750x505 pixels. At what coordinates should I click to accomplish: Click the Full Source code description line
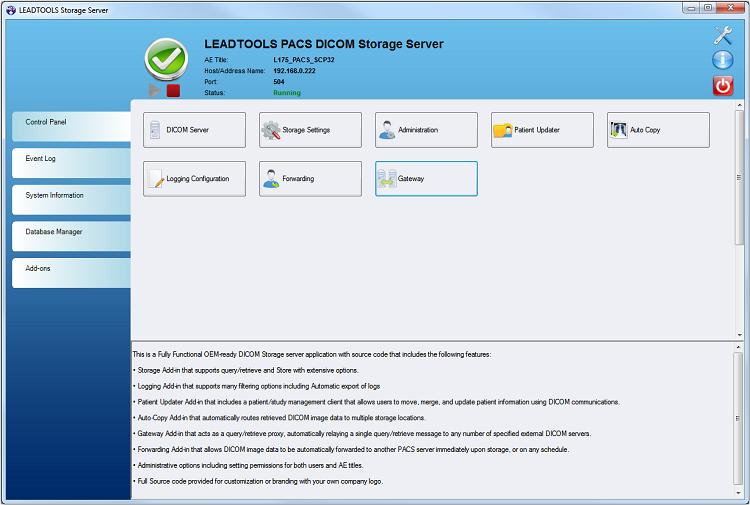pyautogui.click(x=258, y=481)
